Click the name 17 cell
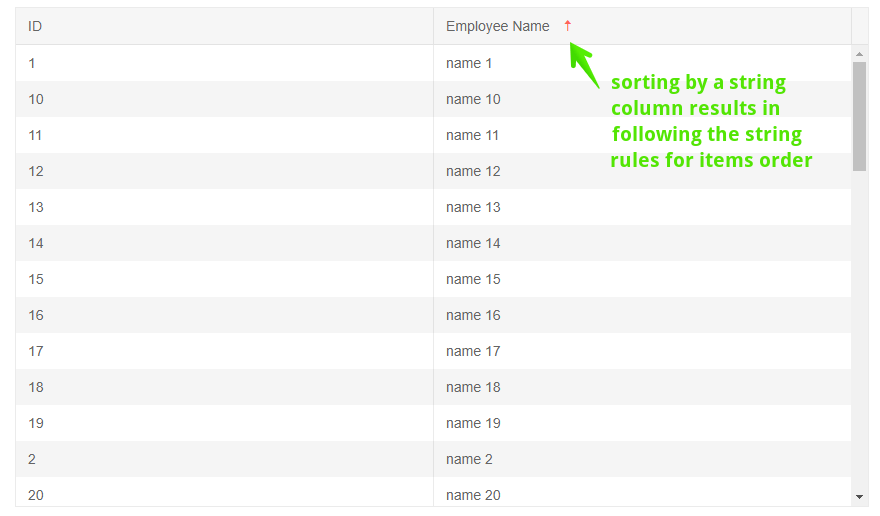 click(x=473, y=351)
